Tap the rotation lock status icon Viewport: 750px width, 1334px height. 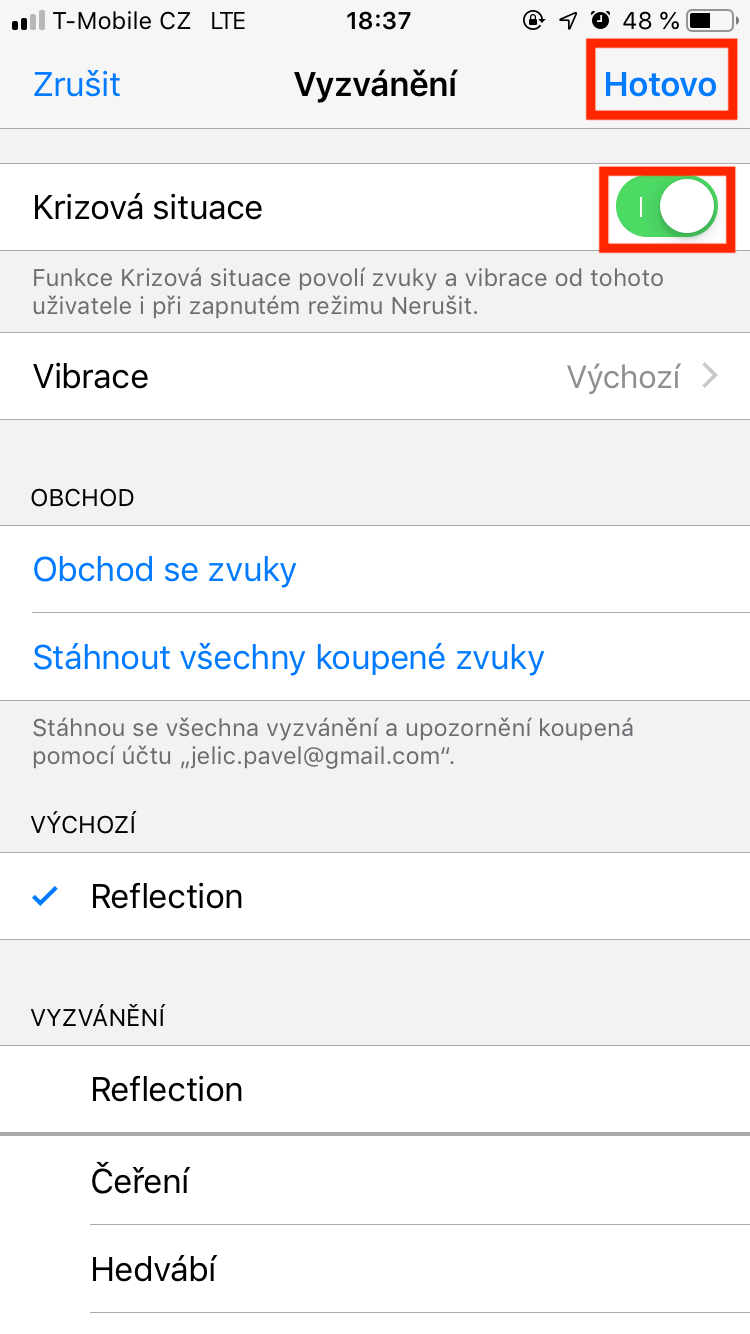coord(534,21)
